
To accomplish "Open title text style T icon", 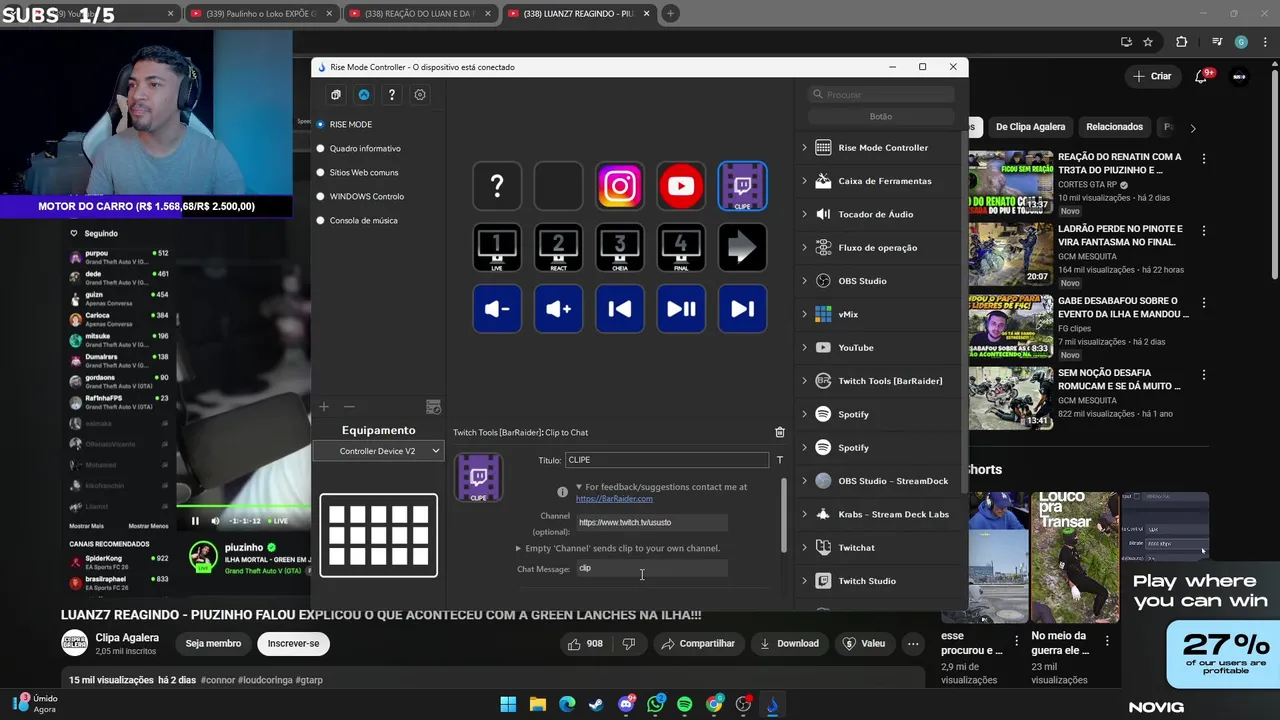I will pyautogui.click(x=780, y=460).
